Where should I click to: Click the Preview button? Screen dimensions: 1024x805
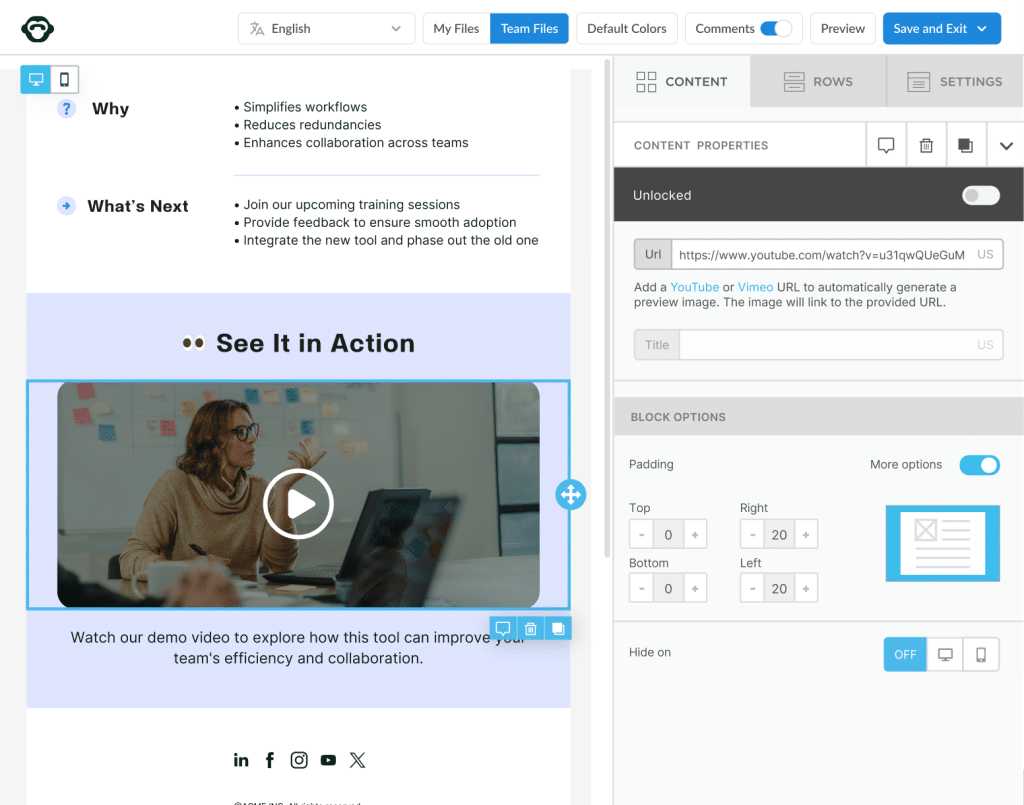[x=842, y=29]
